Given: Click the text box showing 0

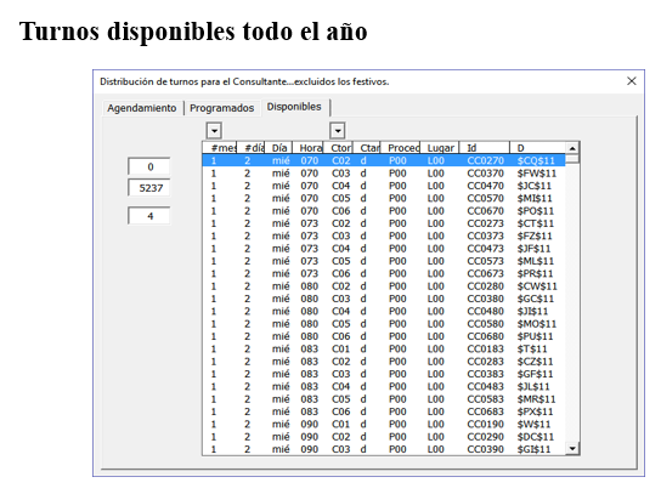Looking at the screenshot, I should [149, 166].
